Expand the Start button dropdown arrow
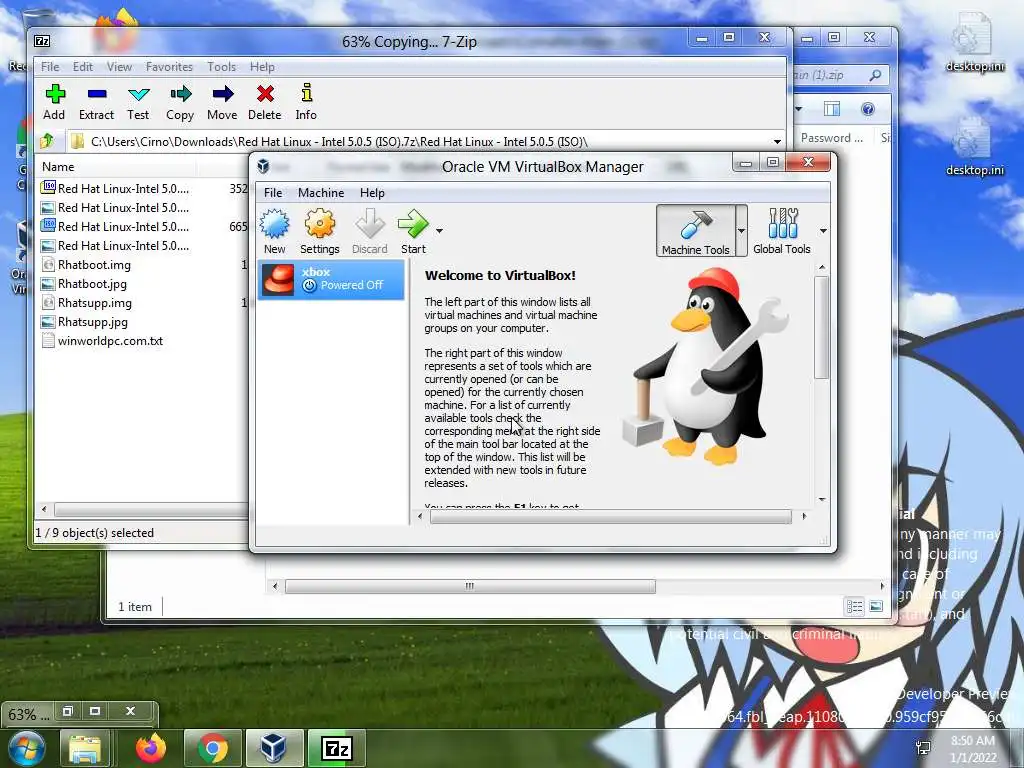The width and height of the screenshot is (1024, 768). coord(440,231)
